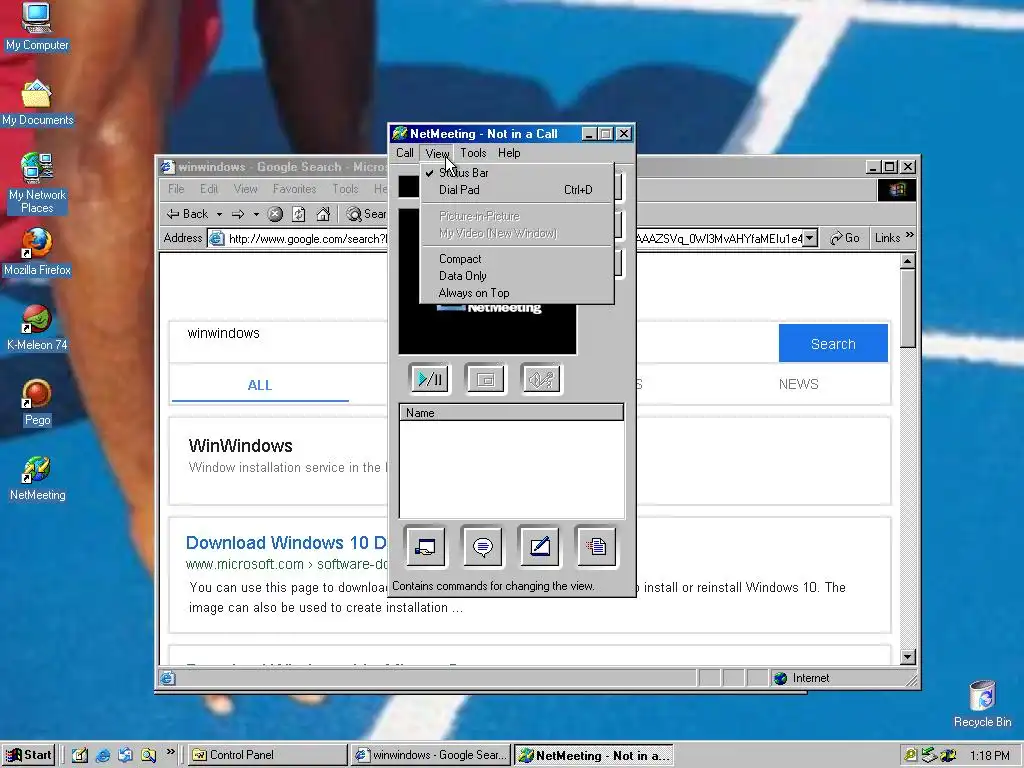Click the Pego desktop icon
Image resolution: width=1024 pixels, height=768 pixels.
pyautogui.click(x=37, y=403)
